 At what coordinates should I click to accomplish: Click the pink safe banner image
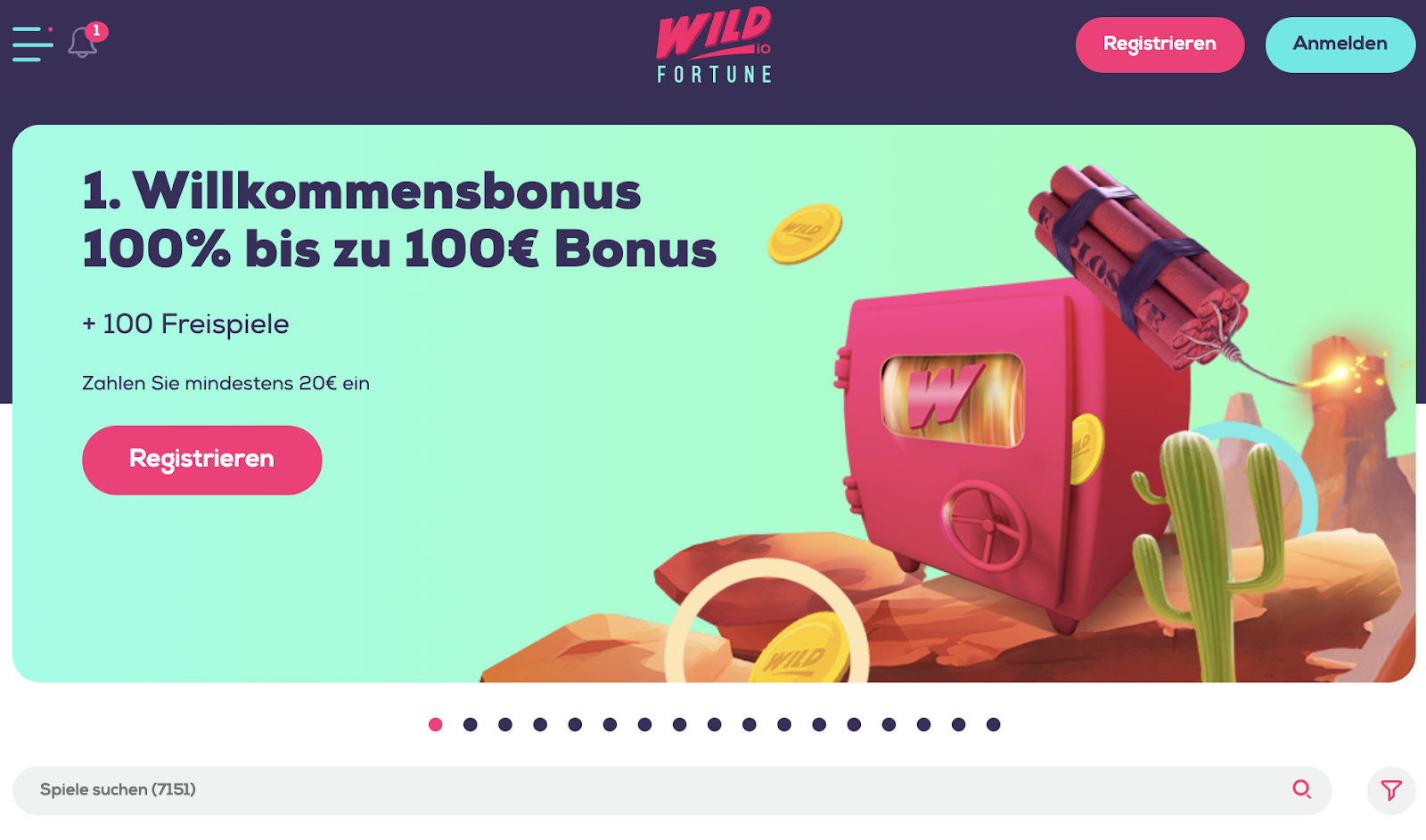coord(1007,454)
